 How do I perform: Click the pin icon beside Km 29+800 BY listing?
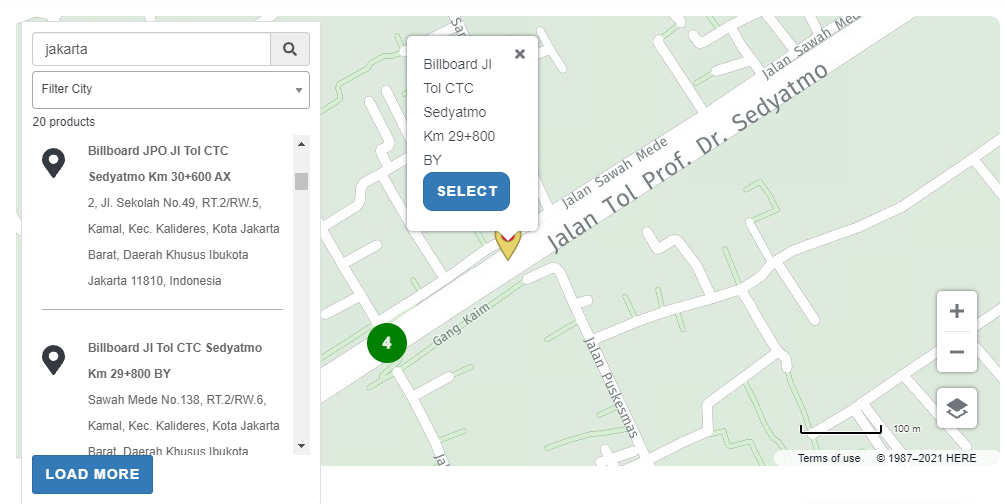(54, 360)
